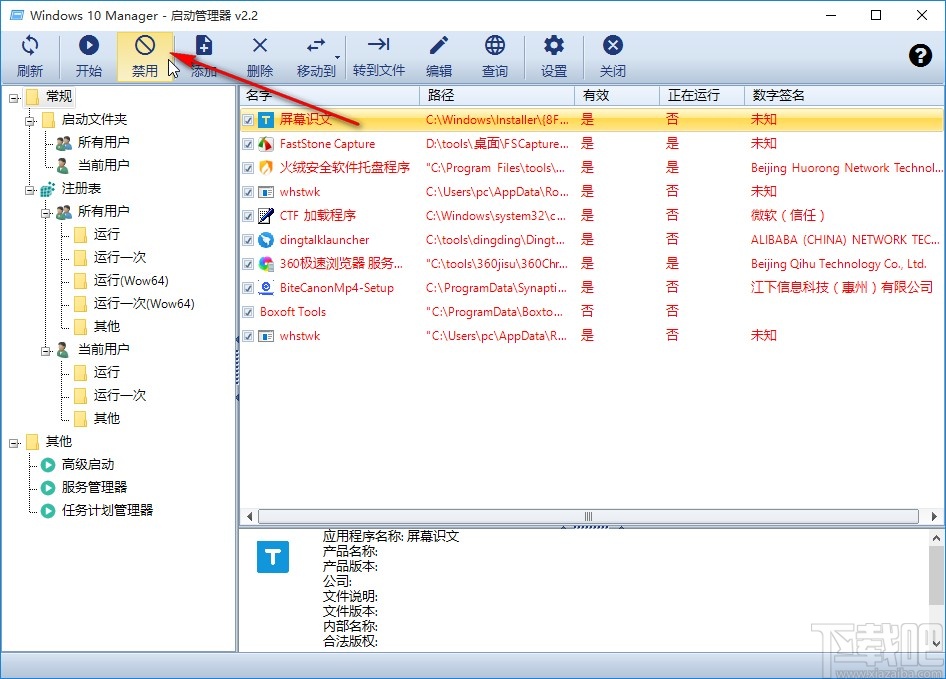This screenshot has width=946, height=679.
Task: Click the help question mark button
Action: 920,56
